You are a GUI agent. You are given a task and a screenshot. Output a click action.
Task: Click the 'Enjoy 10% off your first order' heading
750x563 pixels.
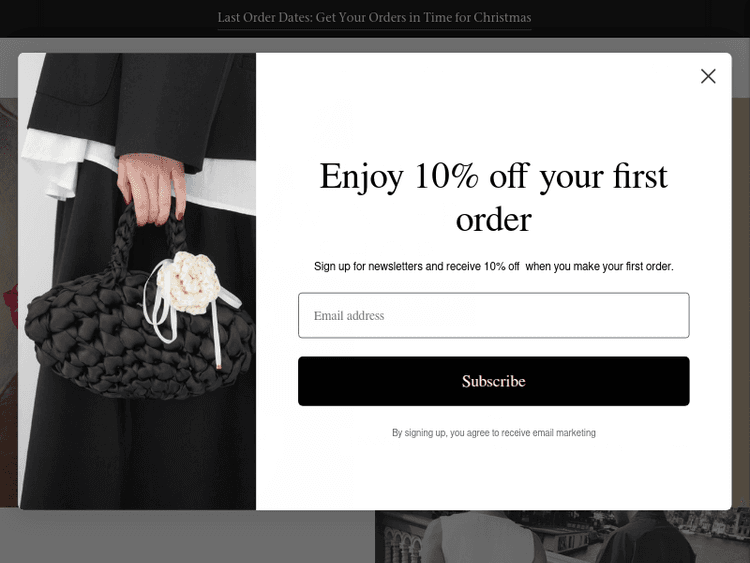click(x=494, y=197)
